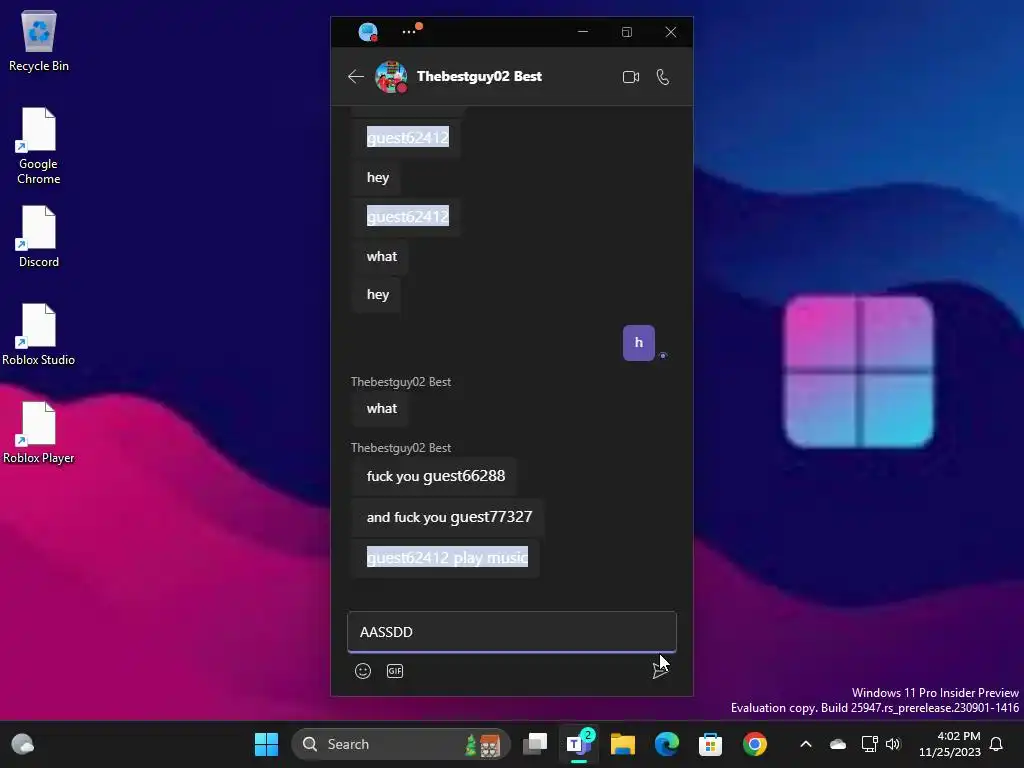This screenshot has width=1024, height=768.
Task: Open the Windows Start menu
Action: [x=266, y=744]
